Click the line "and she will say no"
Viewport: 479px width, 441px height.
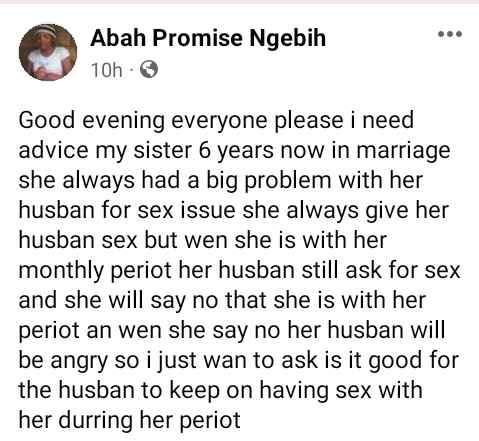tap(222, 300)
